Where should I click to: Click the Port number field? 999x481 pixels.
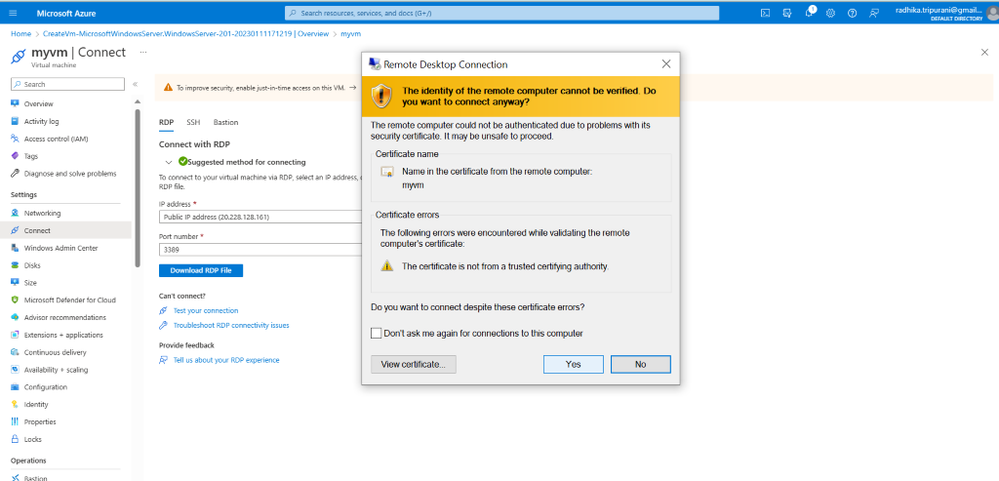click(x=260, y=250)
